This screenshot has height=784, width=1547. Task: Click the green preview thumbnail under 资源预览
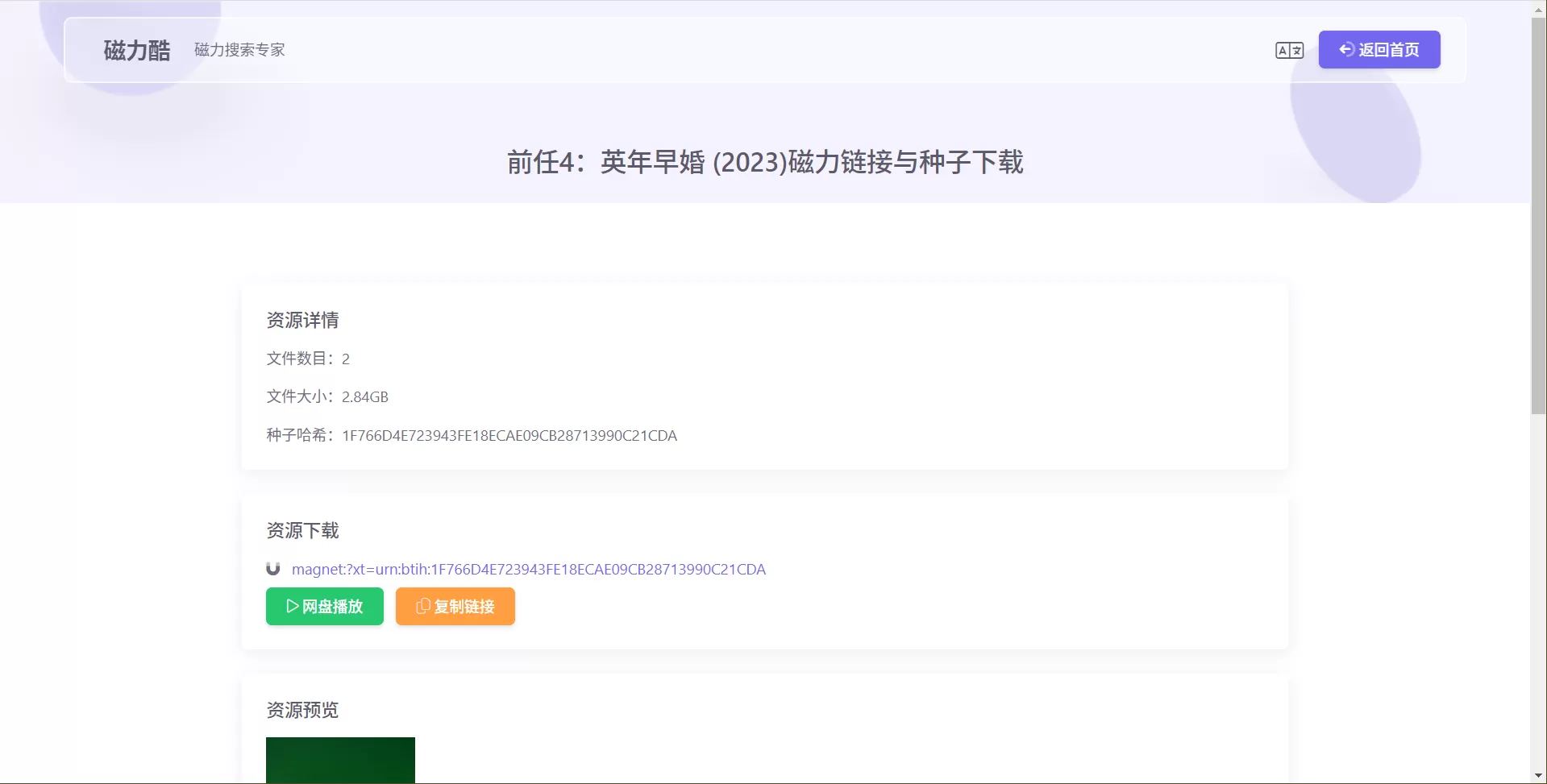click(340, 760)
